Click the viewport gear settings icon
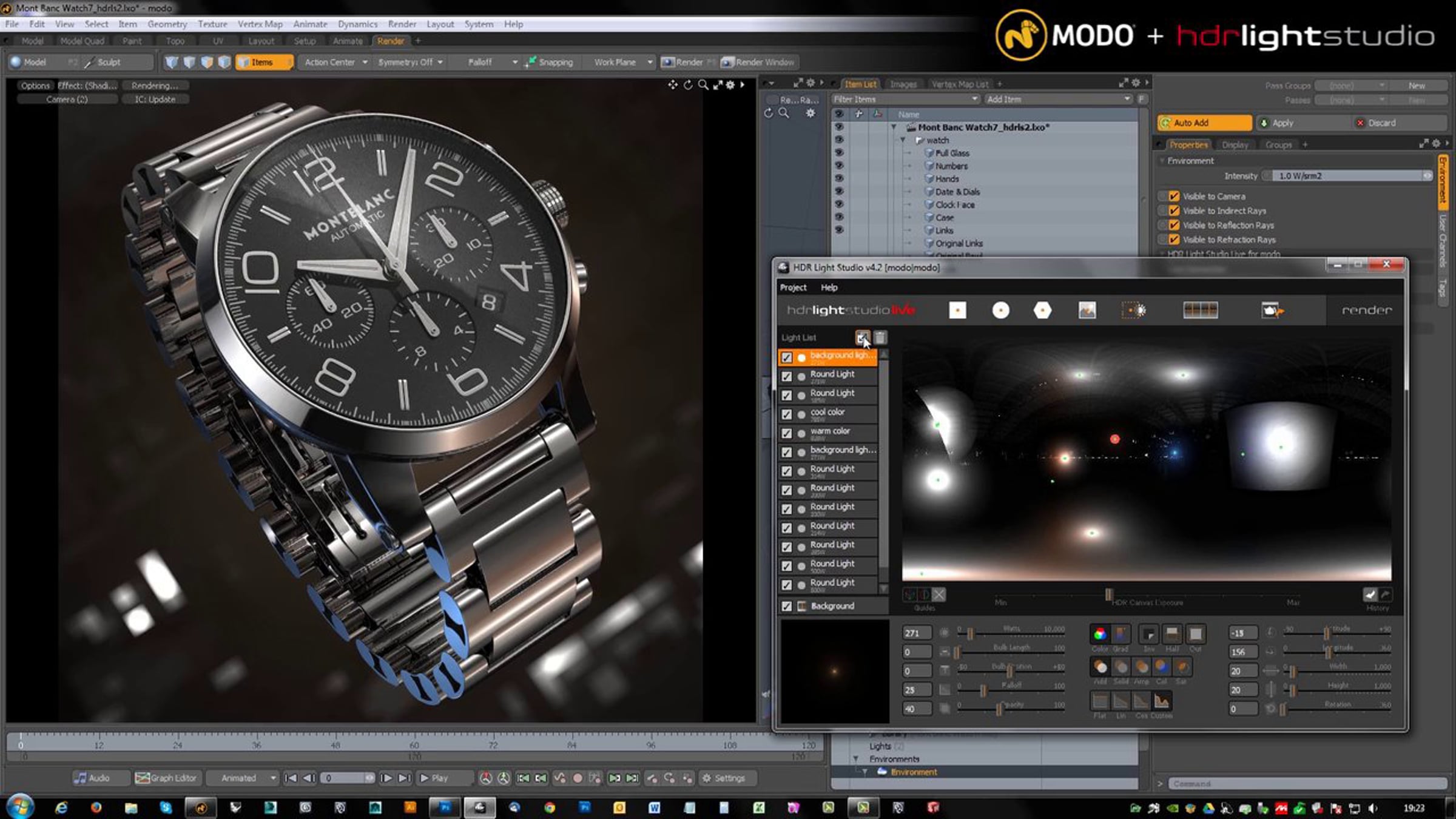 click(730, 85)
